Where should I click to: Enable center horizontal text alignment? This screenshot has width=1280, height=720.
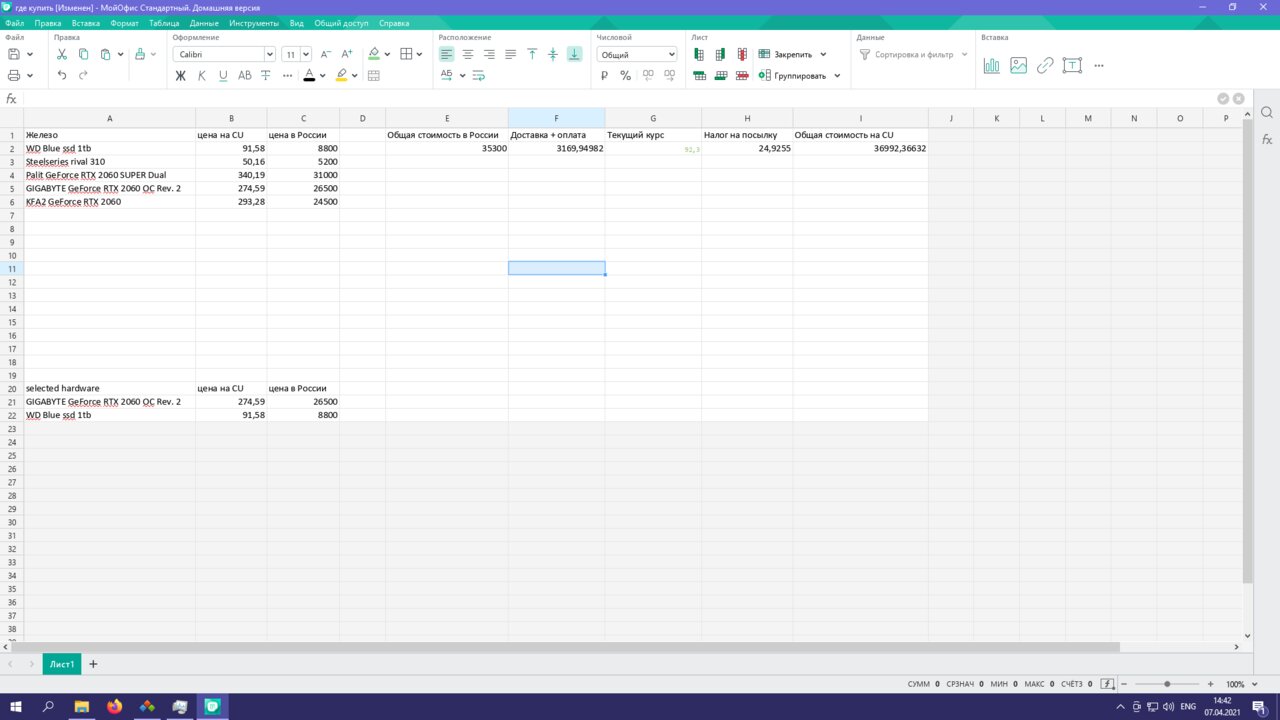pyautogui.click(x=468, y=55)
